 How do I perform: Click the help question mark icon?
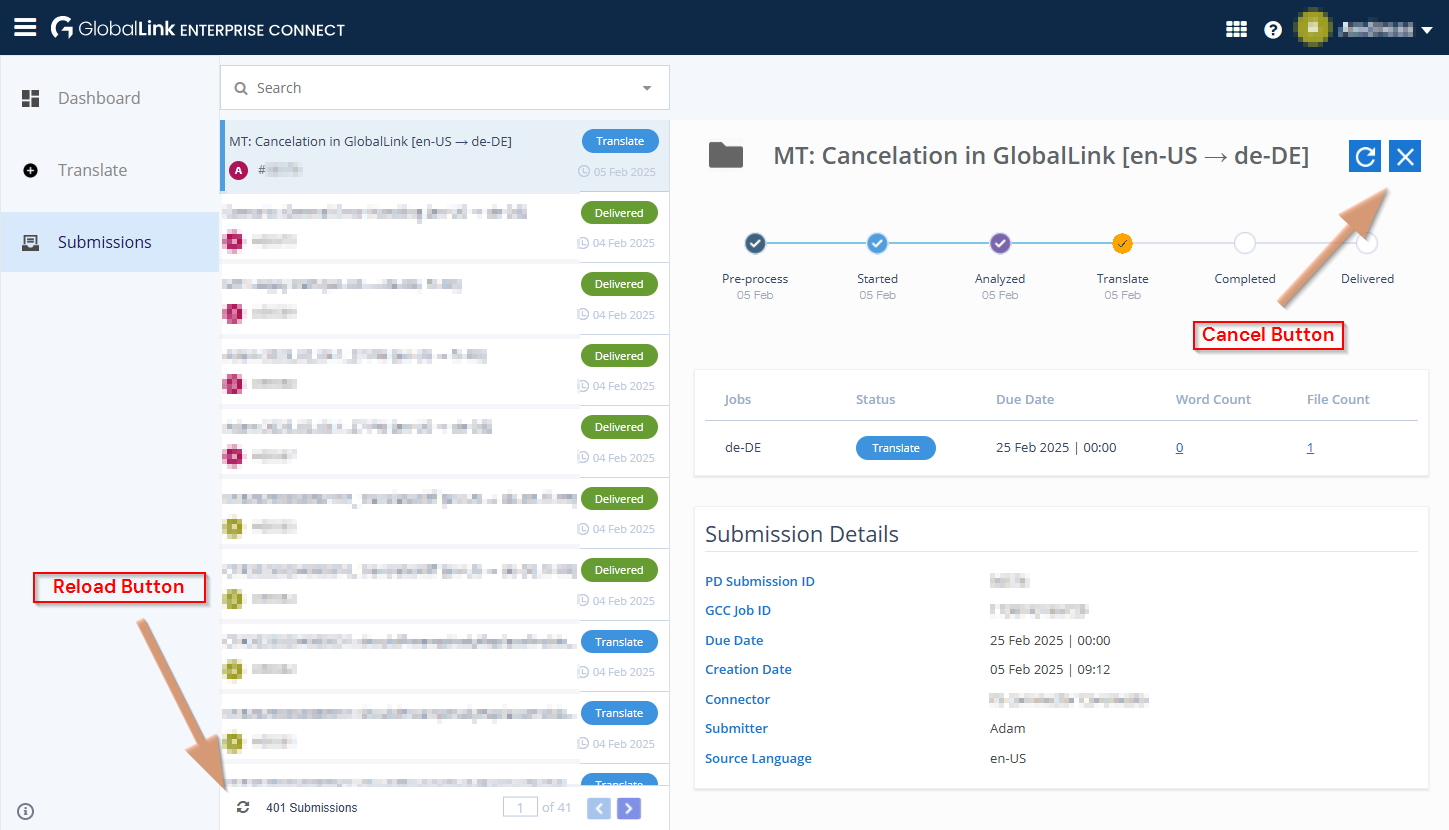1272,29
